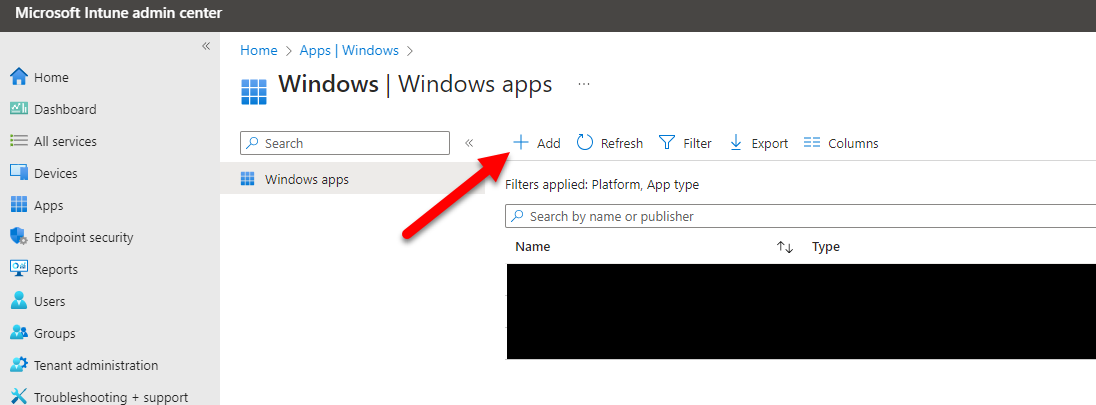Viewport: 1096px width, 405px height.
Task: Click the Name column header
Action: coord(533,247)
